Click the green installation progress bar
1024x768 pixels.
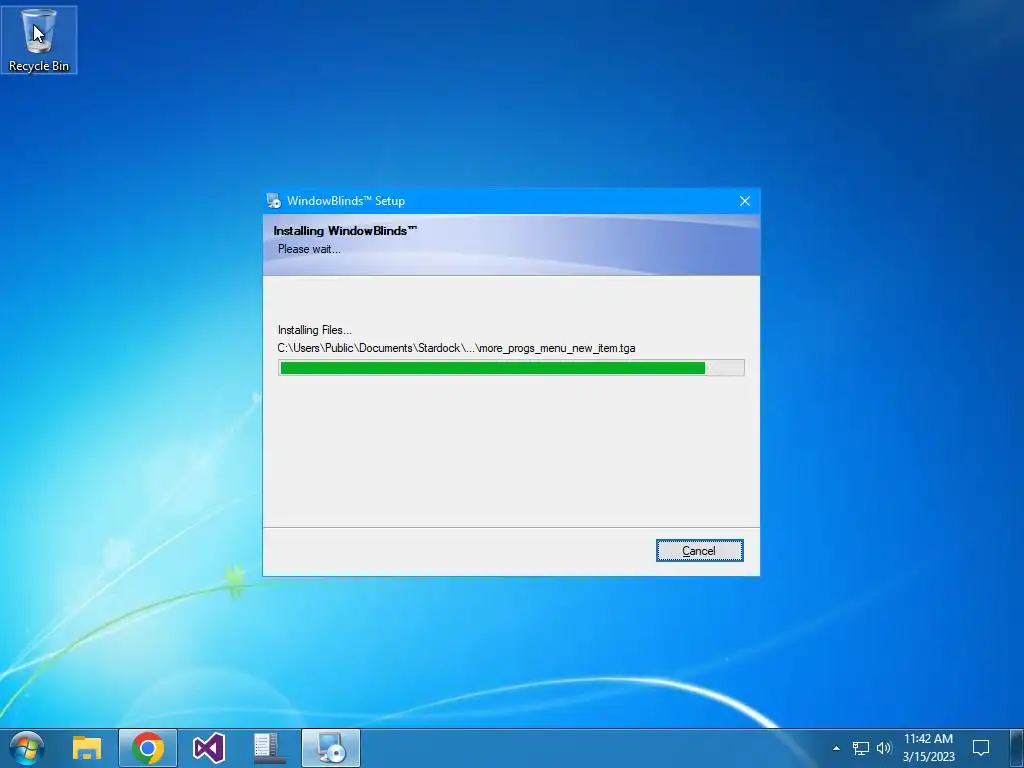[x=511, y=368]
